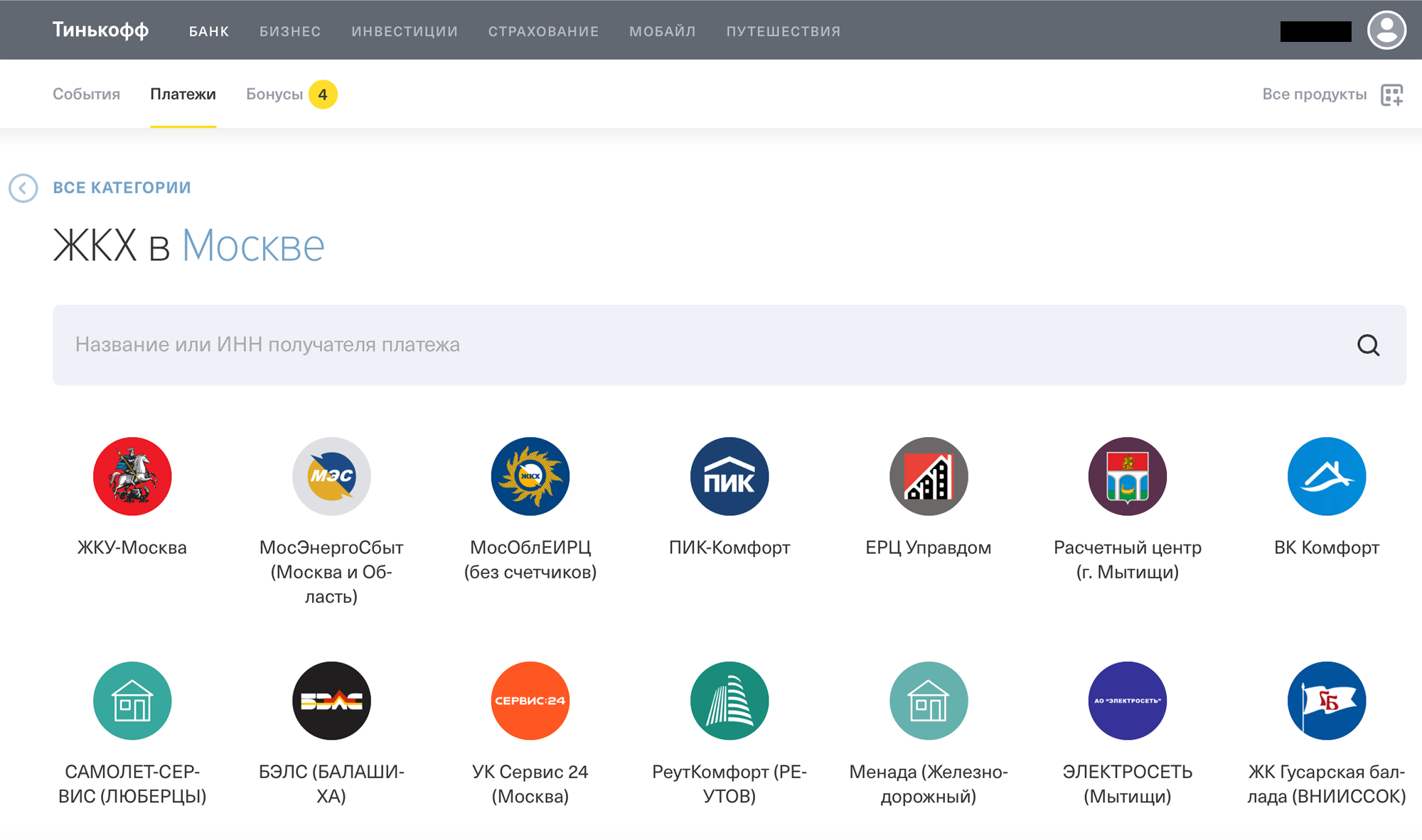Click the Менада (Железнодорожный) label
Image resolution: width=1422 pixels, height=840 pixels.
pos(929,784)
